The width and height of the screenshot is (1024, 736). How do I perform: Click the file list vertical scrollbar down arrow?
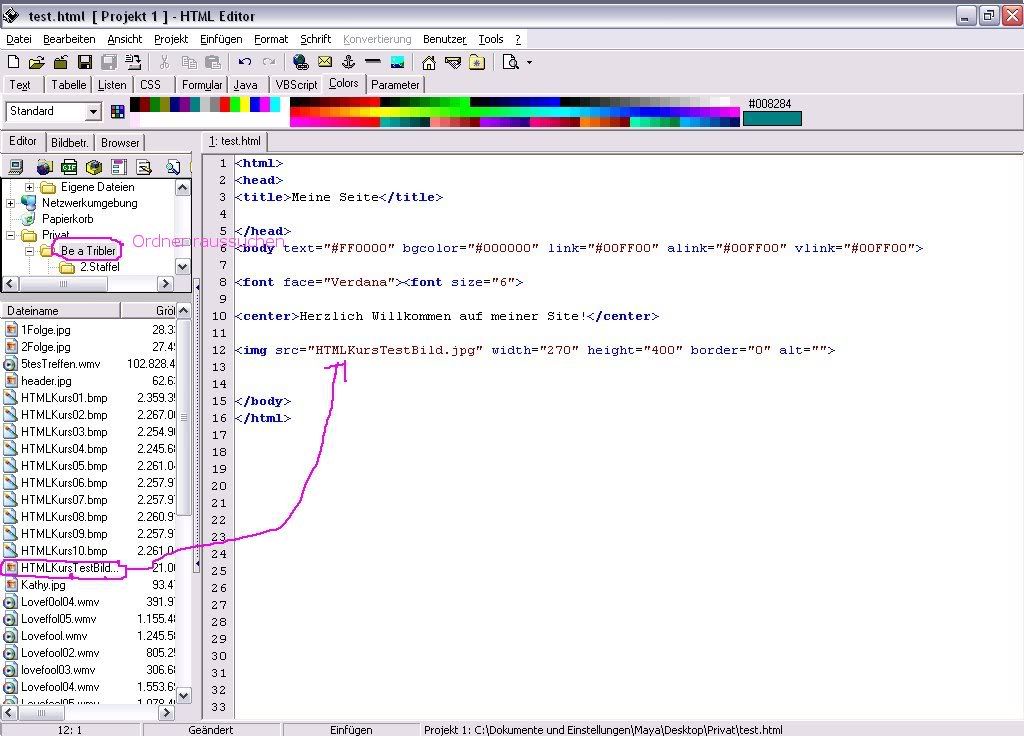[x=184, y=696]
